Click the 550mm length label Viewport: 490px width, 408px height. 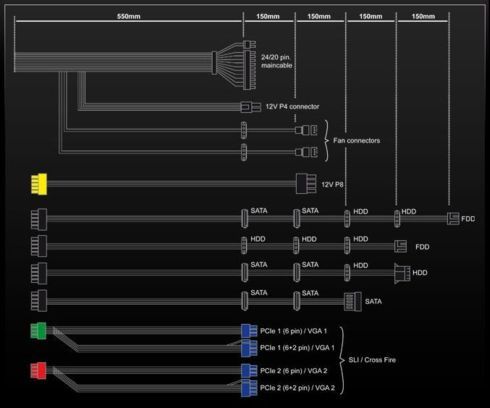(129, 16)
